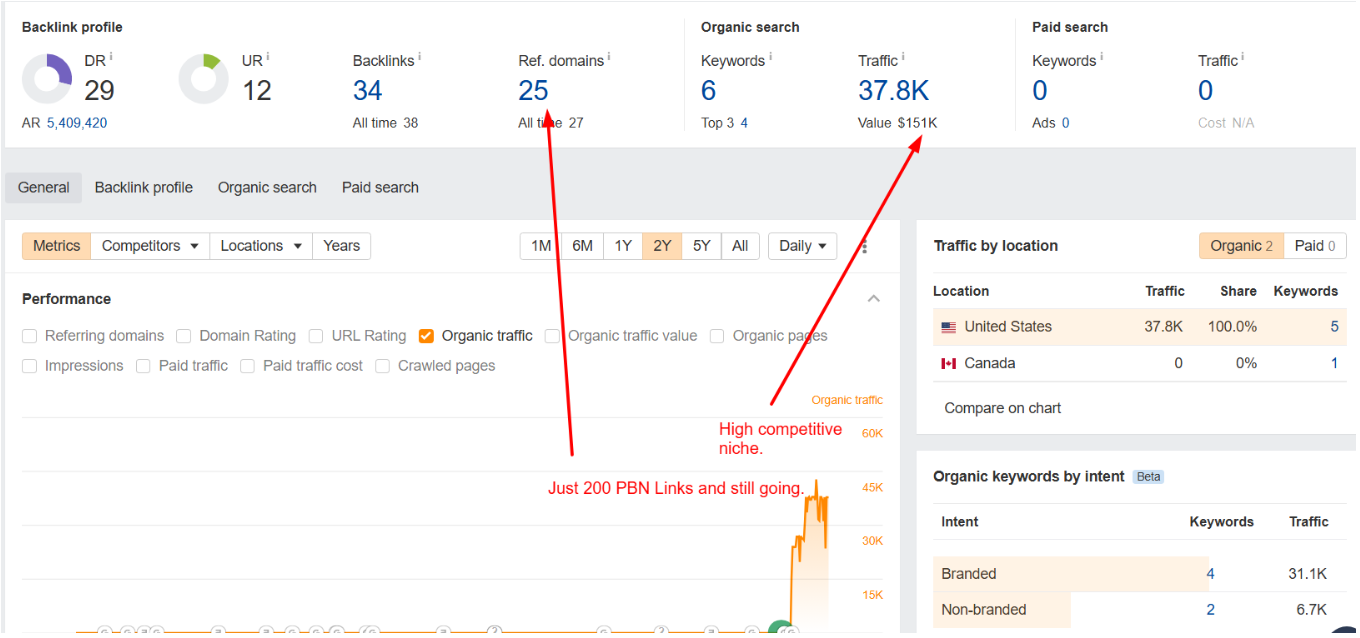Open the 34 backlinks count link

click(368, 91)
